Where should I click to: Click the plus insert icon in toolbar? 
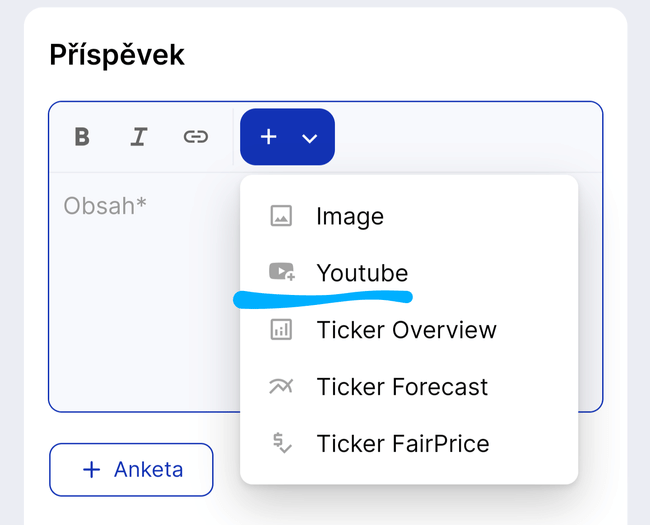coord(268,137)
